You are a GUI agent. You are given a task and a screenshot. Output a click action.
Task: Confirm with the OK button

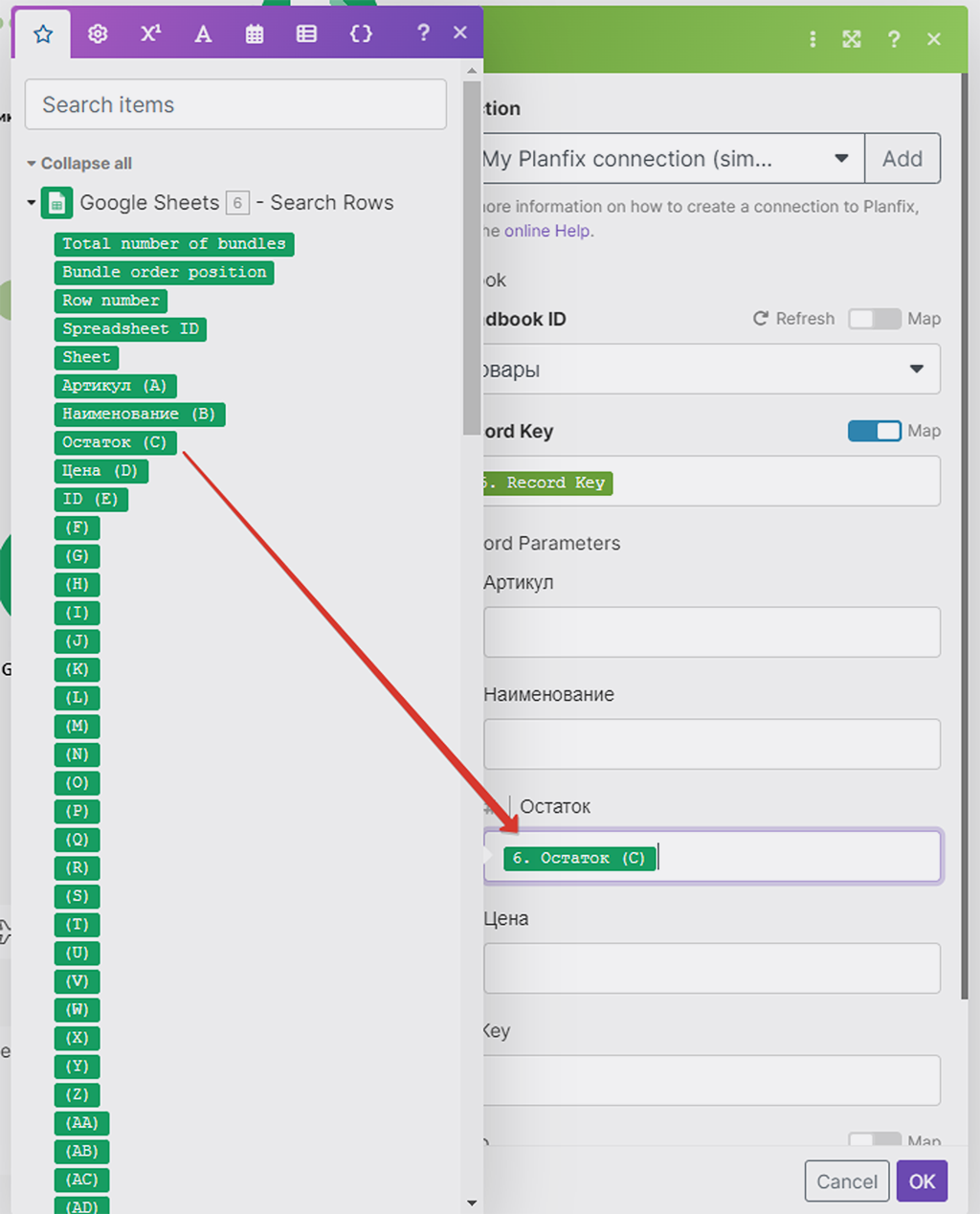click(923, 1181)
